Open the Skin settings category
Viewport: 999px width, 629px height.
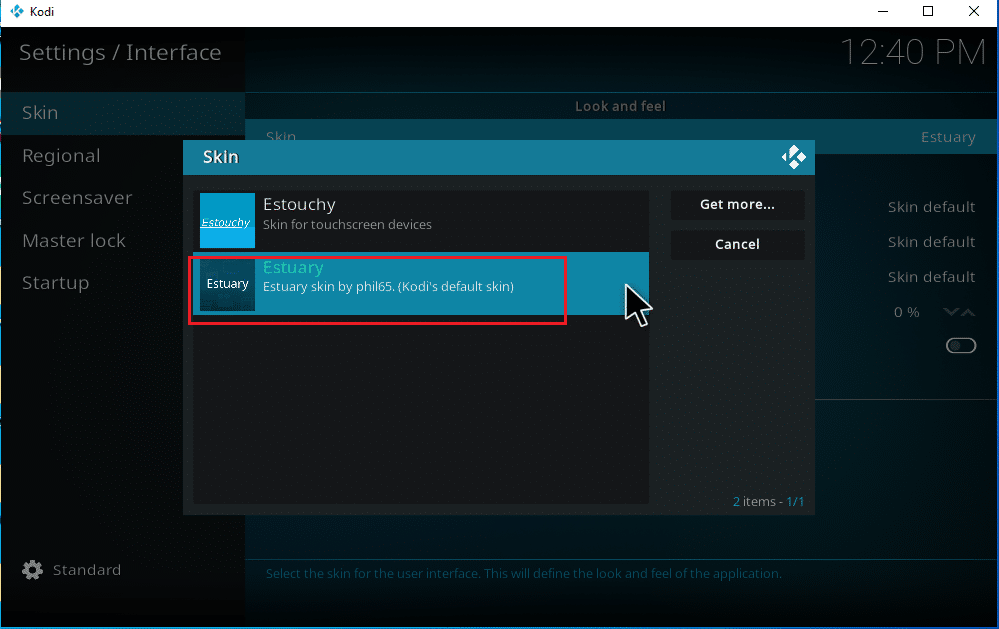tap(122, 113)
